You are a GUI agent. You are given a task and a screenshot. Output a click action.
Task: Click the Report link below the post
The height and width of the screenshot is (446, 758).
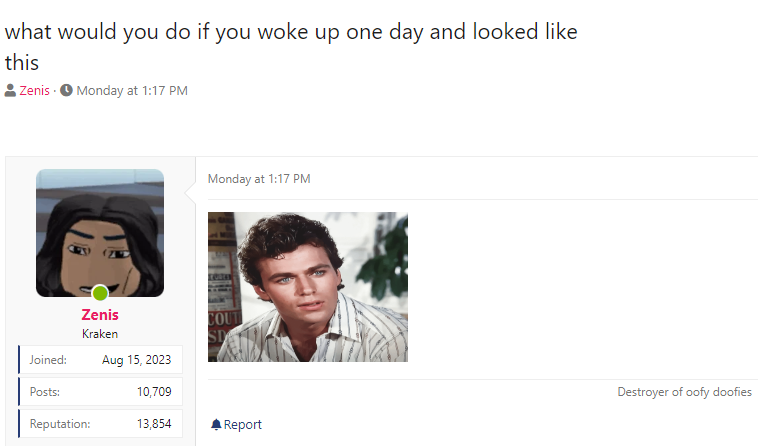[x=243, y=424]
